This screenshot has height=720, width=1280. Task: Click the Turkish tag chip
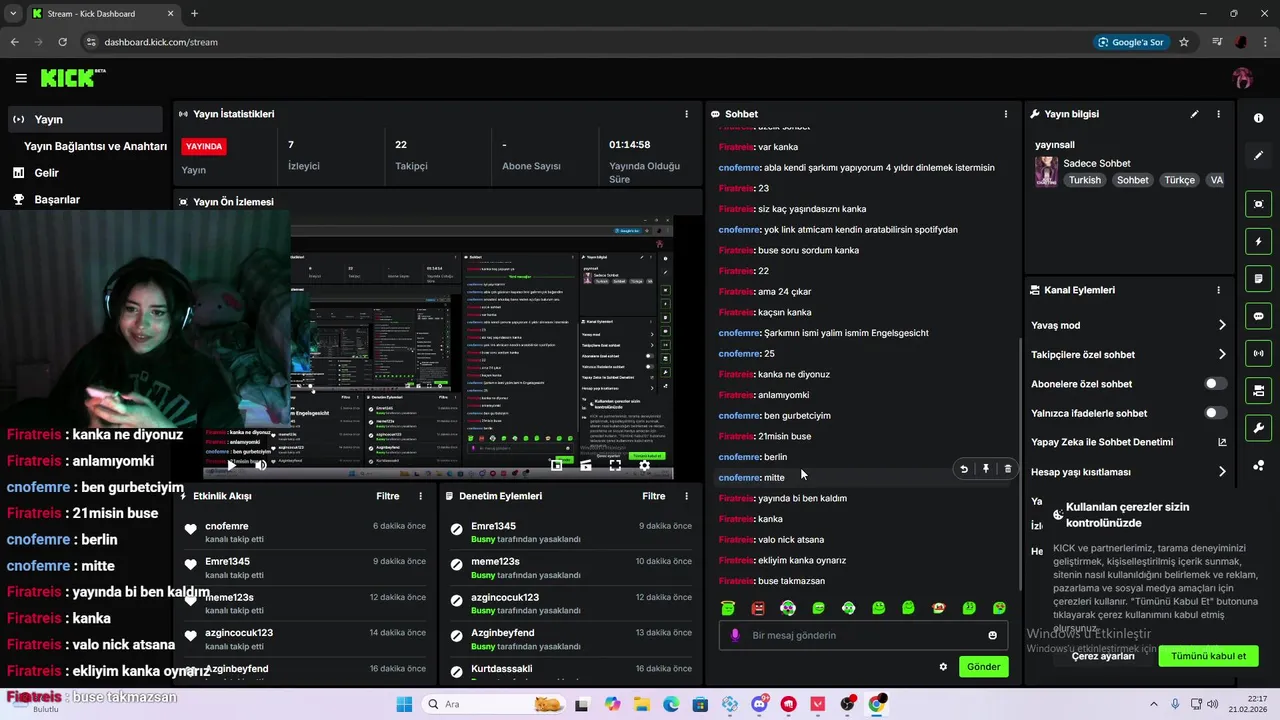[x=1084, y=180]
